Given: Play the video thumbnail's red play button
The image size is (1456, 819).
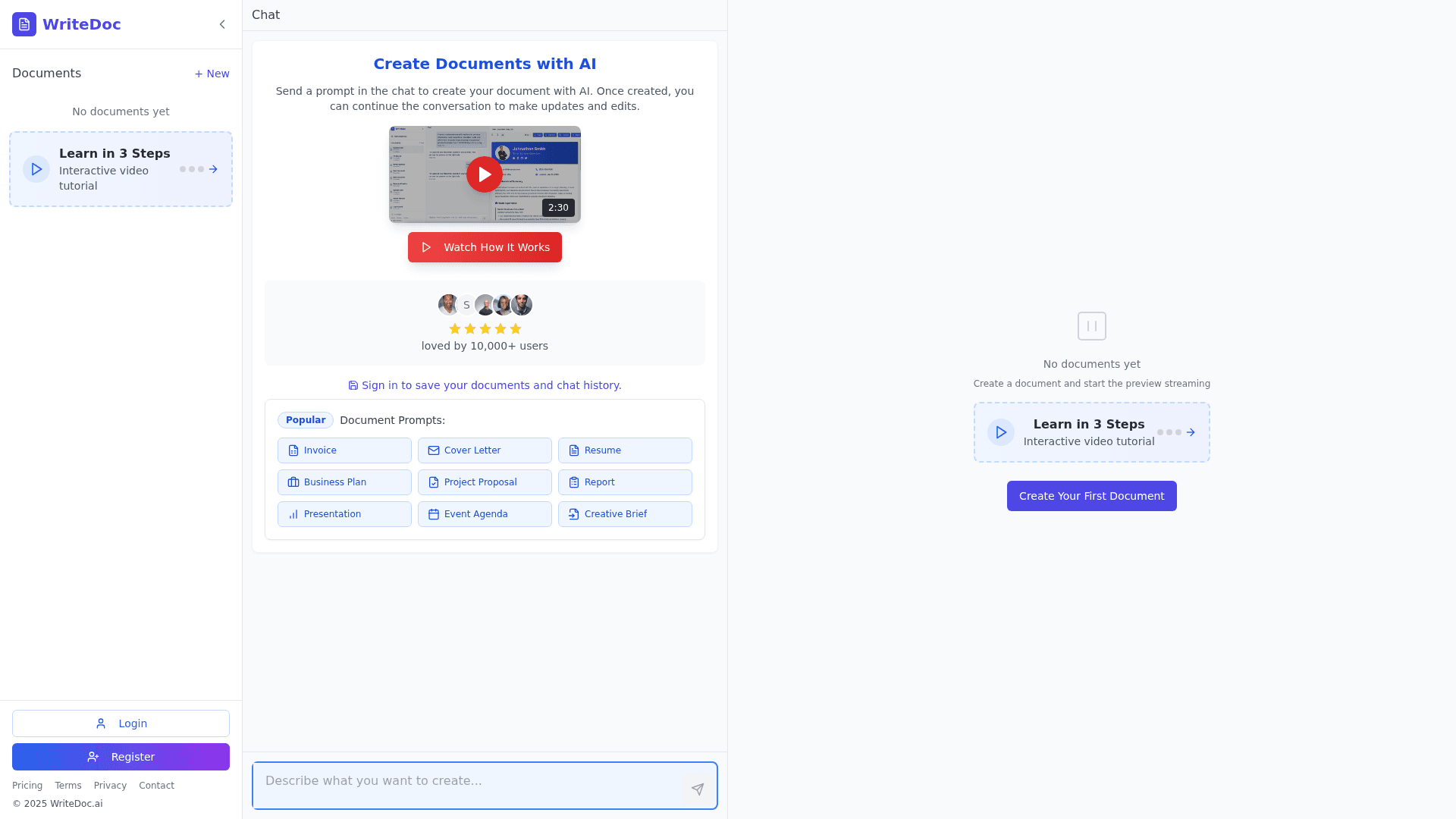Looking at the screenshot, I should (485, 174).
